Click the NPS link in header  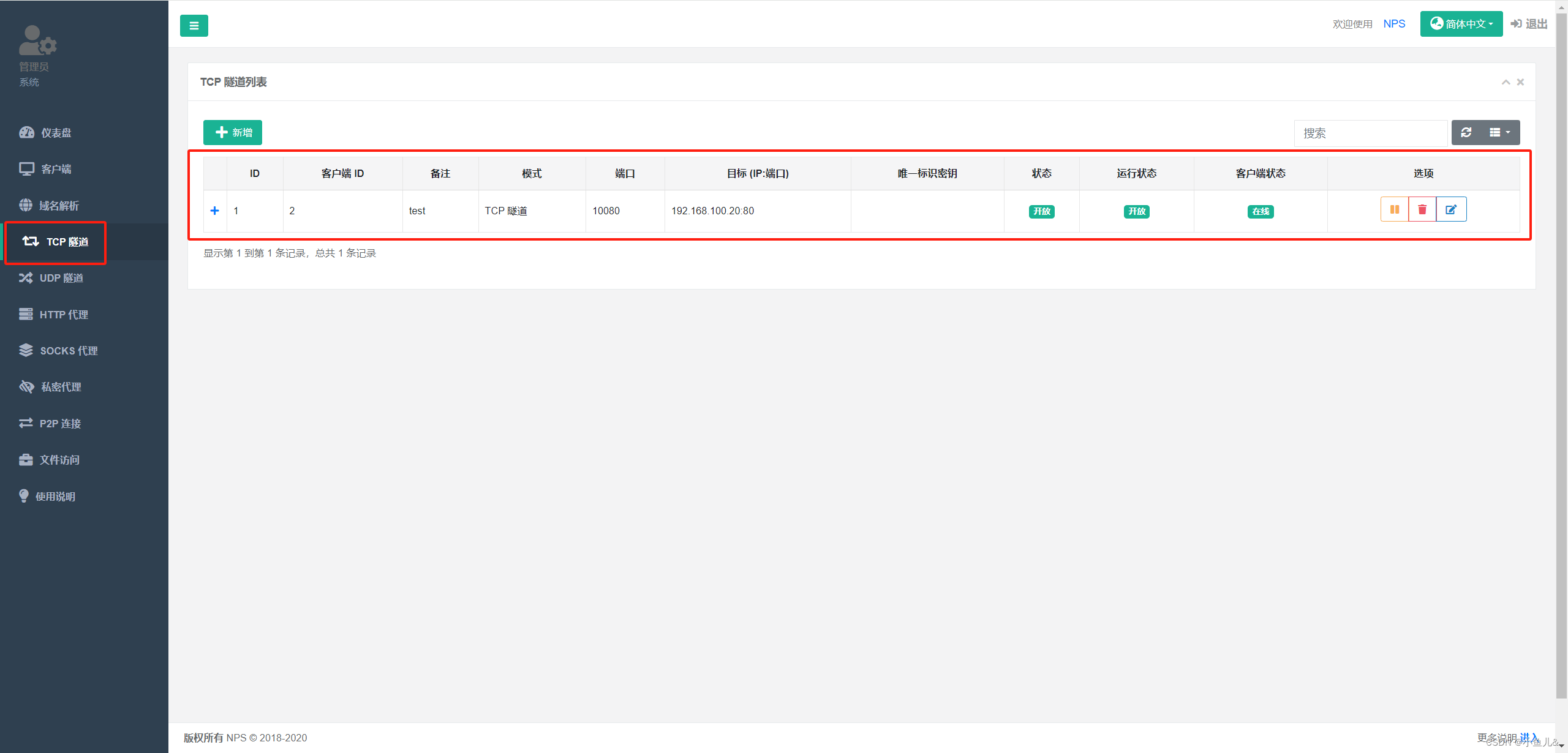tap(1394, 24)
